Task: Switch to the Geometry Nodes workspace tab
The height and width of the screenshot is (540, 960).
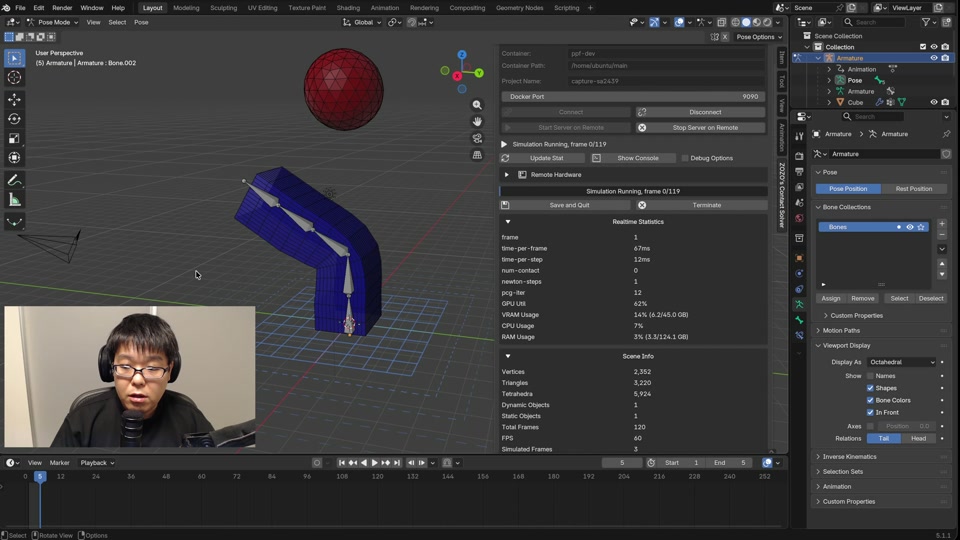Action: (x=519, y=8)
